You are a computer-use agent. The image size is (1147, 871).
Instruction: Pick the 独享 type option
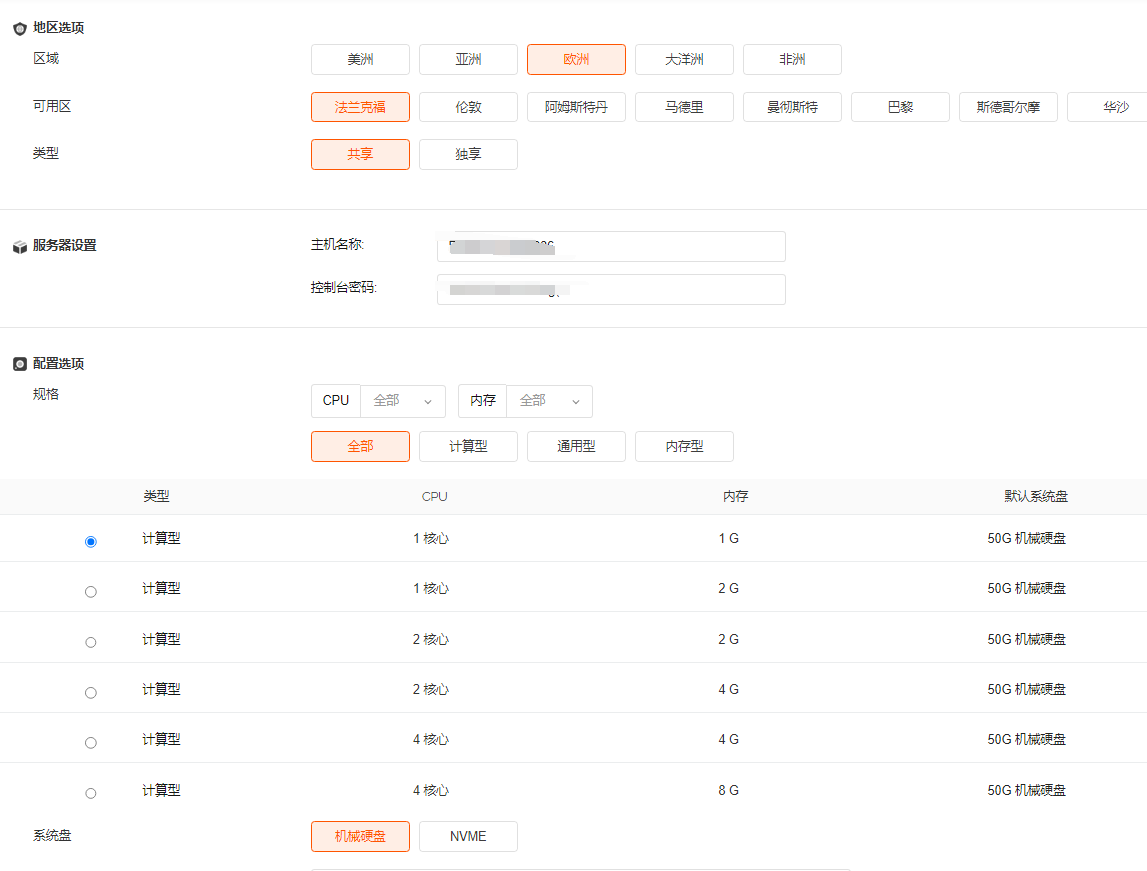coord(468,155)
